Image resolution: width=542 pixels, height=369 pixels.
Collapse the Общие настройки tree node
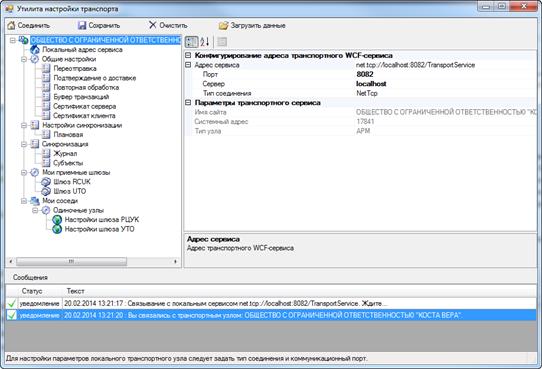(x=24, y=59)
